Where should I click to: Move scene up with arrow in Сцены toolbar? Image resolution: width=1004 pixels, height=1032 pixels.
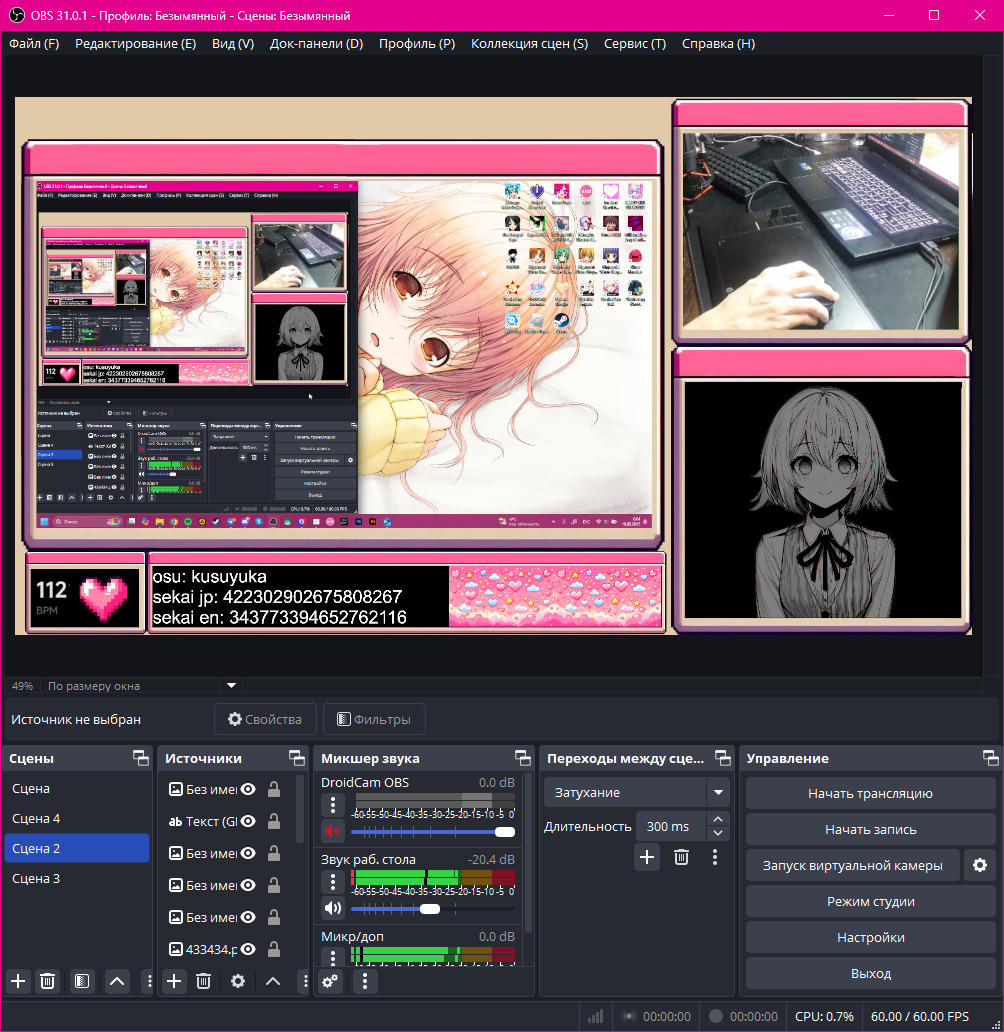click(x=117, y=981)
